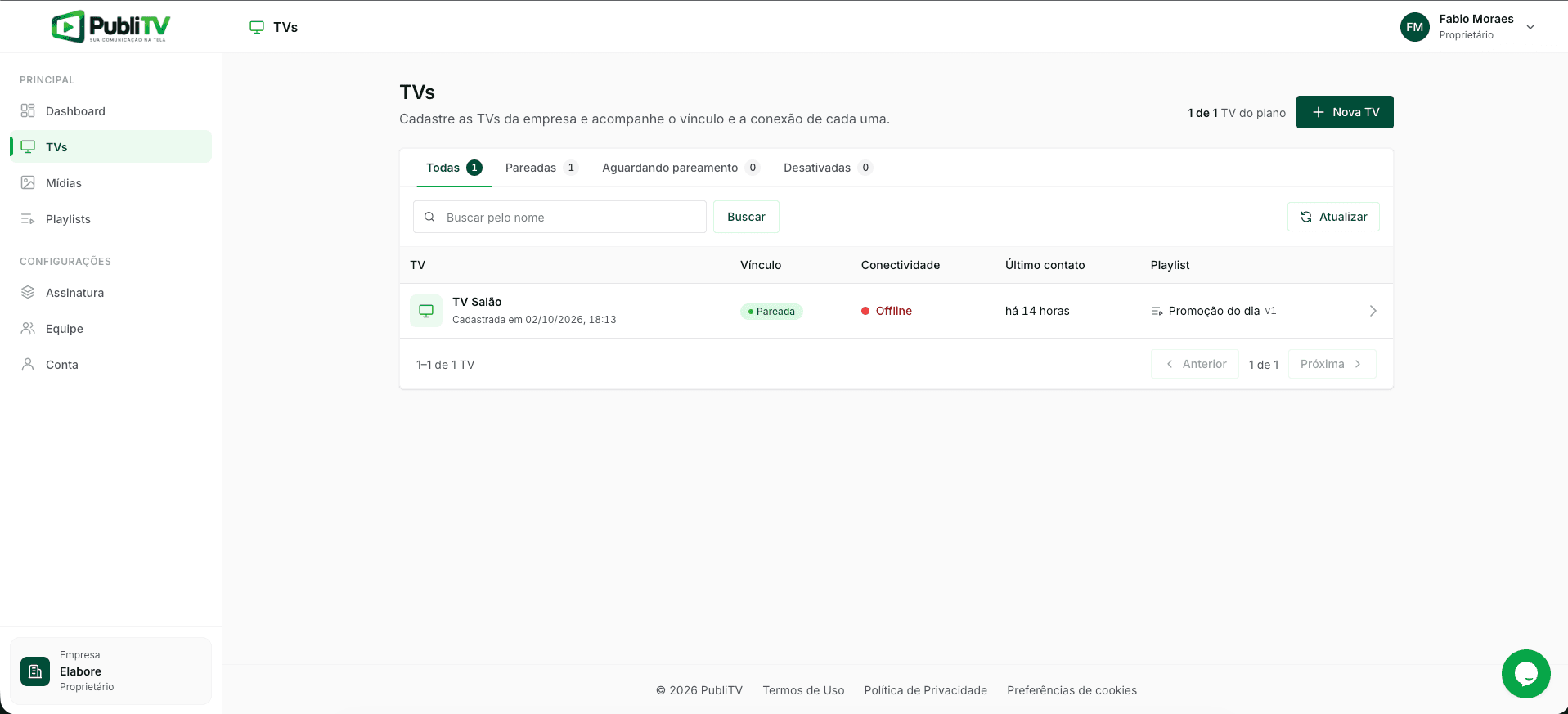Switch to the Todas tab

click(x=454, y=168)
